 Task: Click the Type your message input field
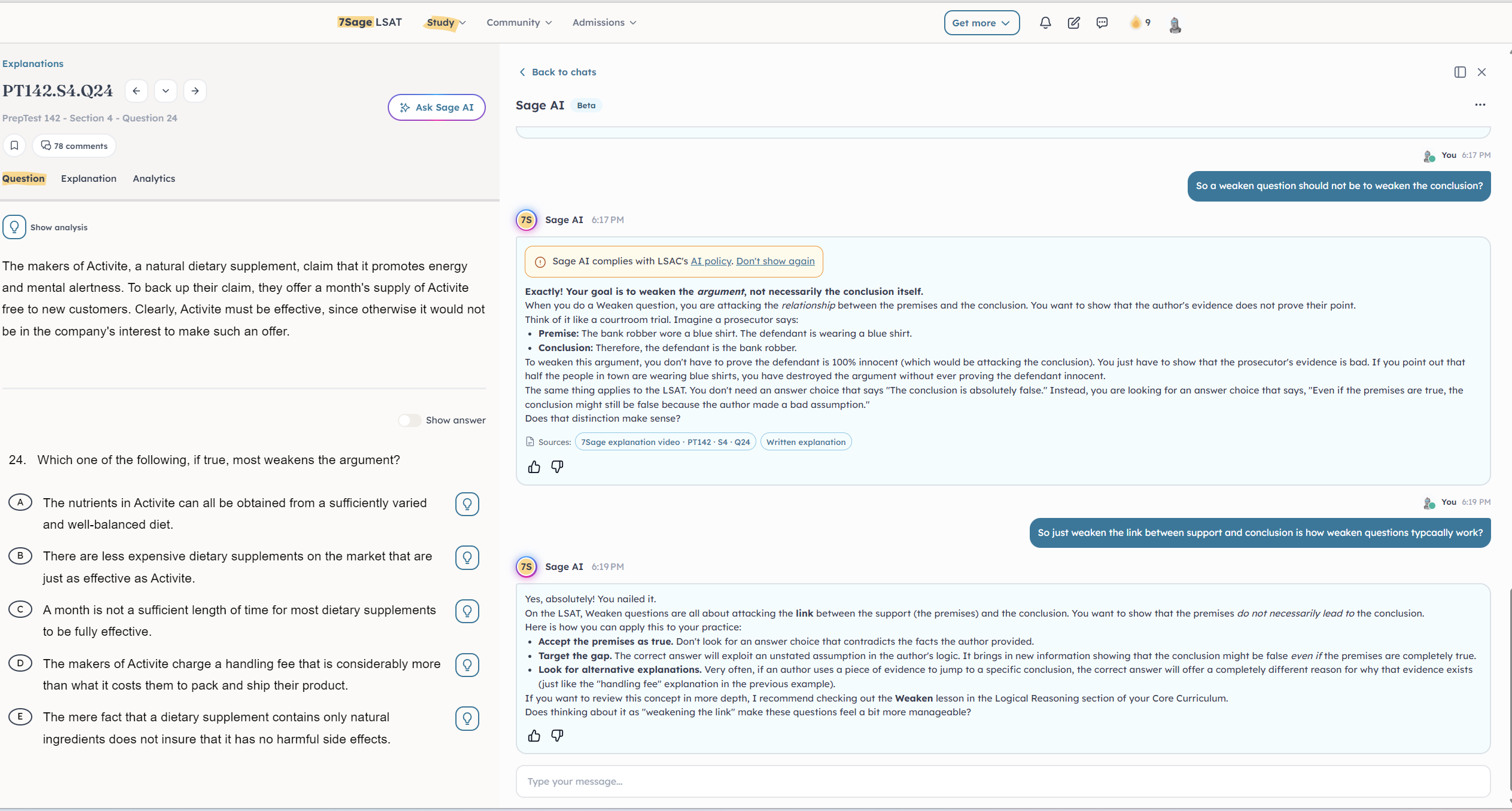[1003, 781]
